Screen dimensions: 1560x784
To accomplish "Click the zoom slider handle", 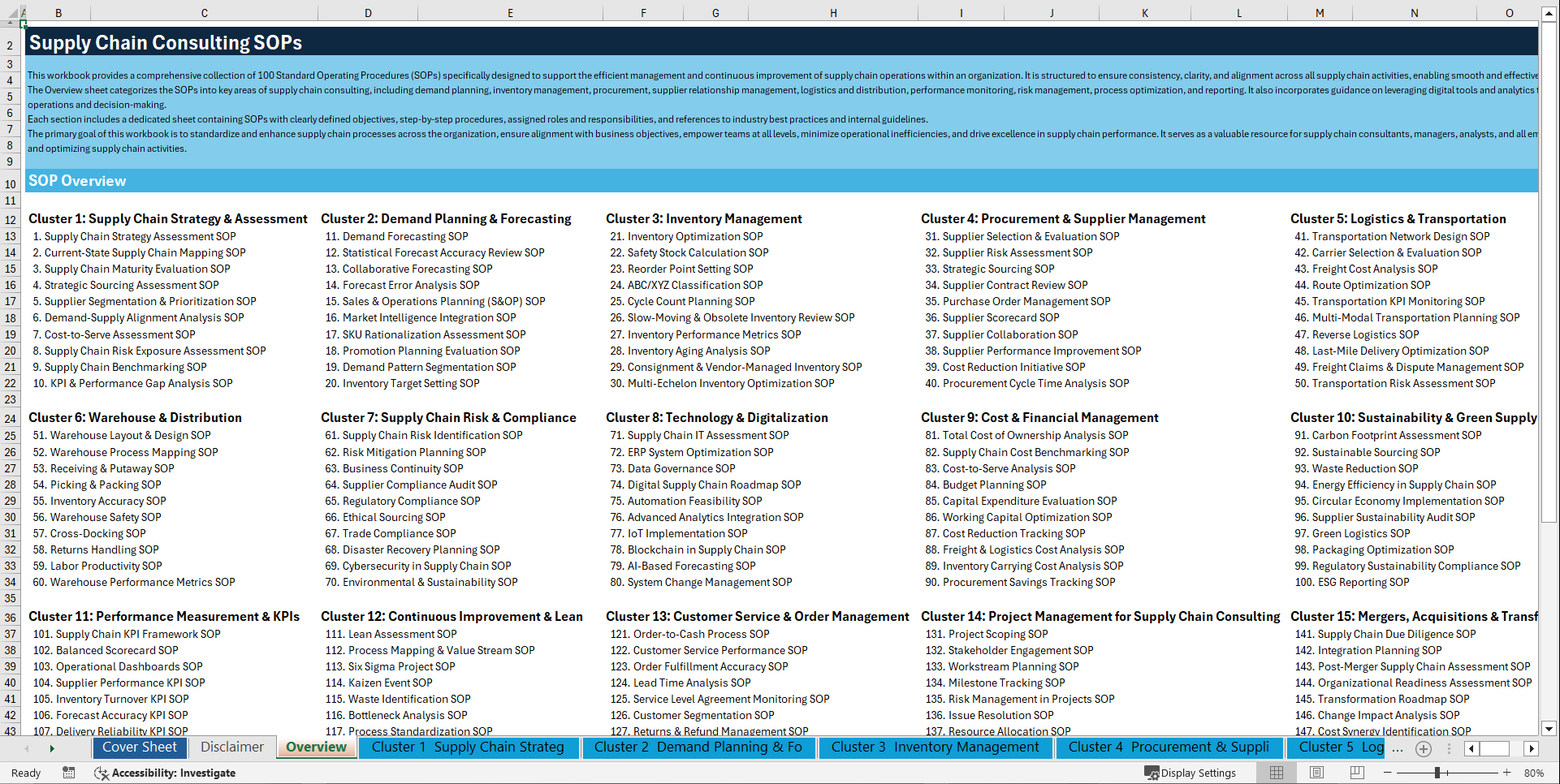I will (1437, 772).
